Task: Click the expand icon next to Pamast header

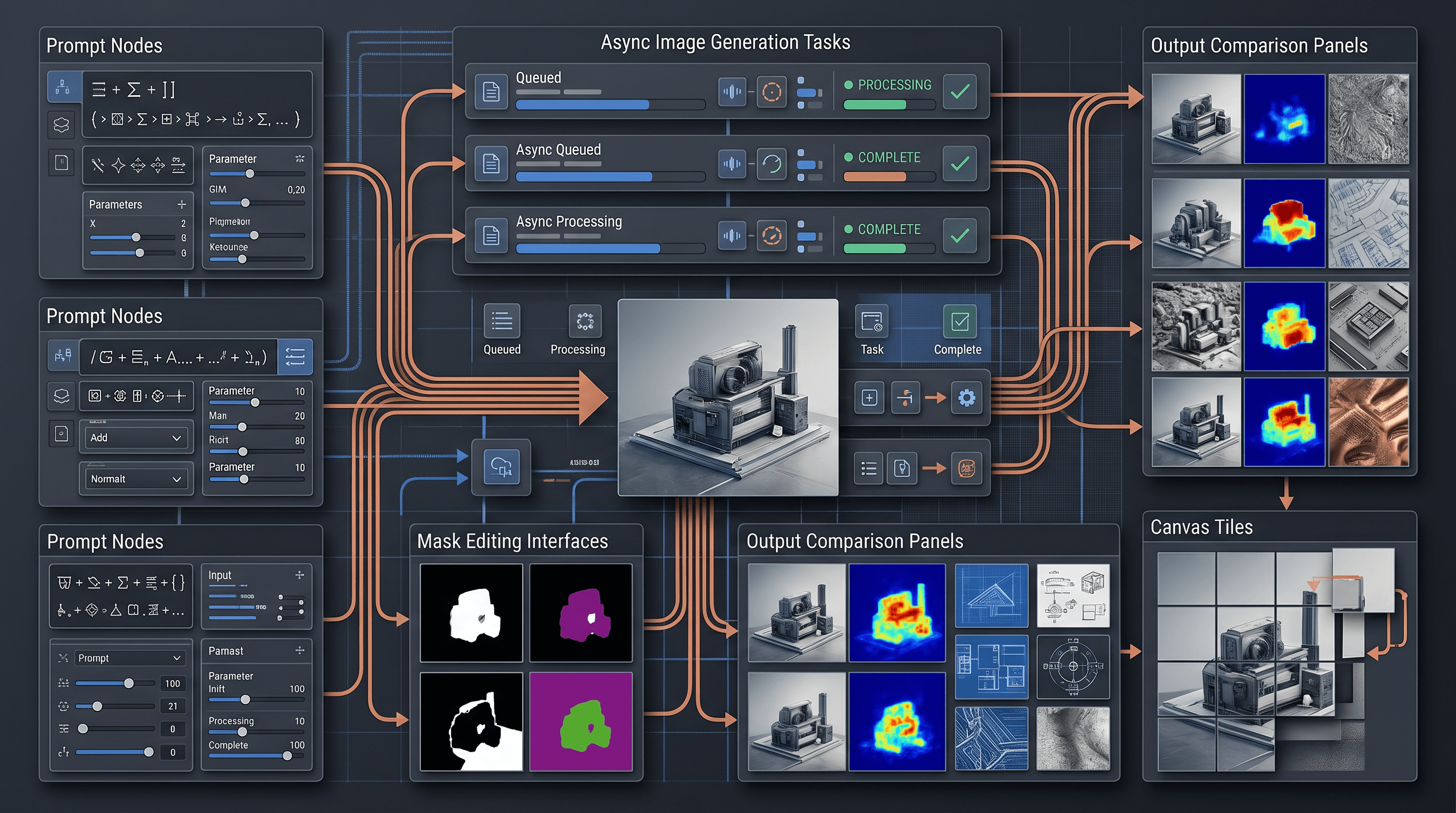Action: pyautogui.click(x=299, y=651)
